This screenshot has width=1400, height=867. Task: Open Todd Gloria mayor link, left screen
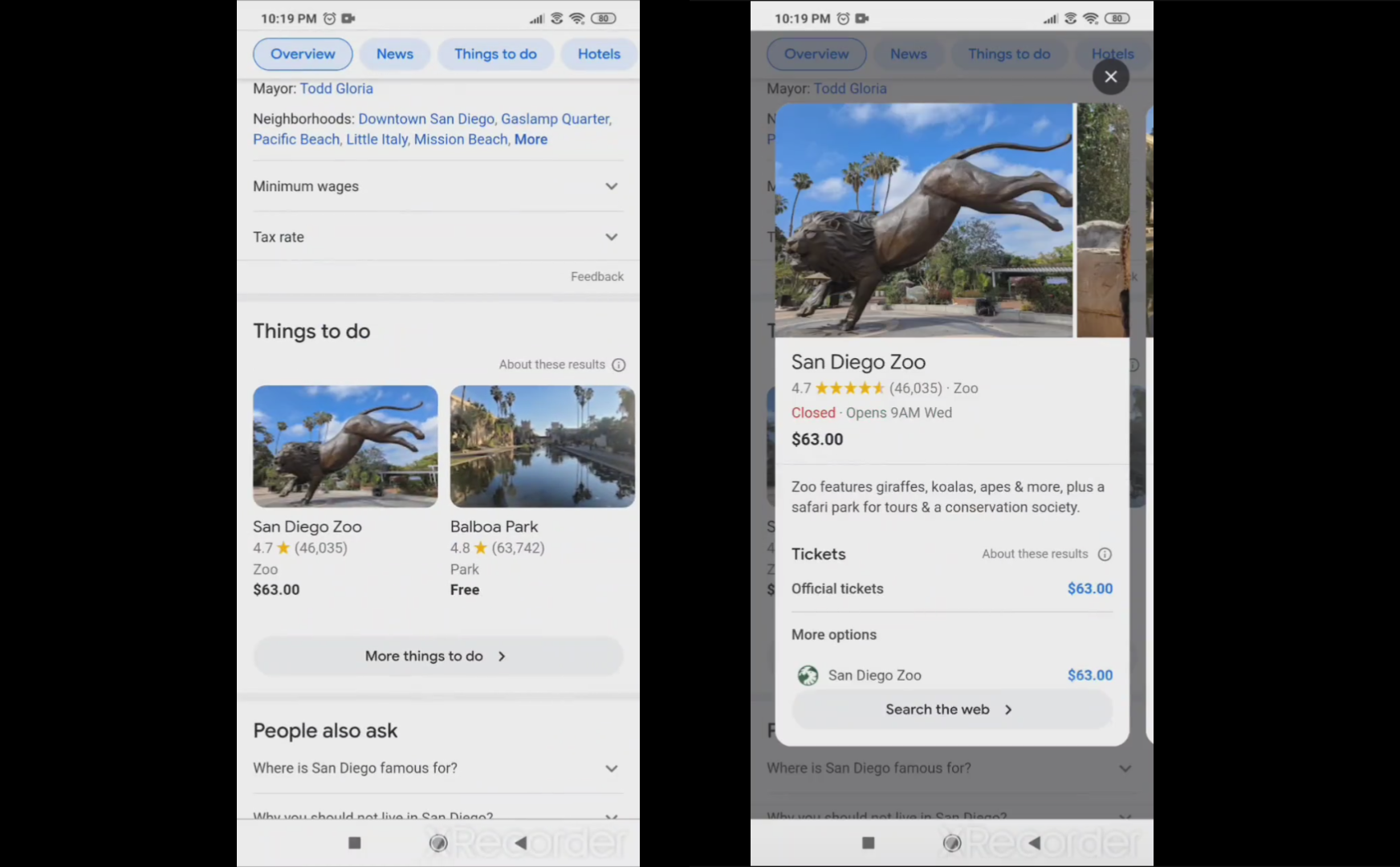tap(336, 88)
